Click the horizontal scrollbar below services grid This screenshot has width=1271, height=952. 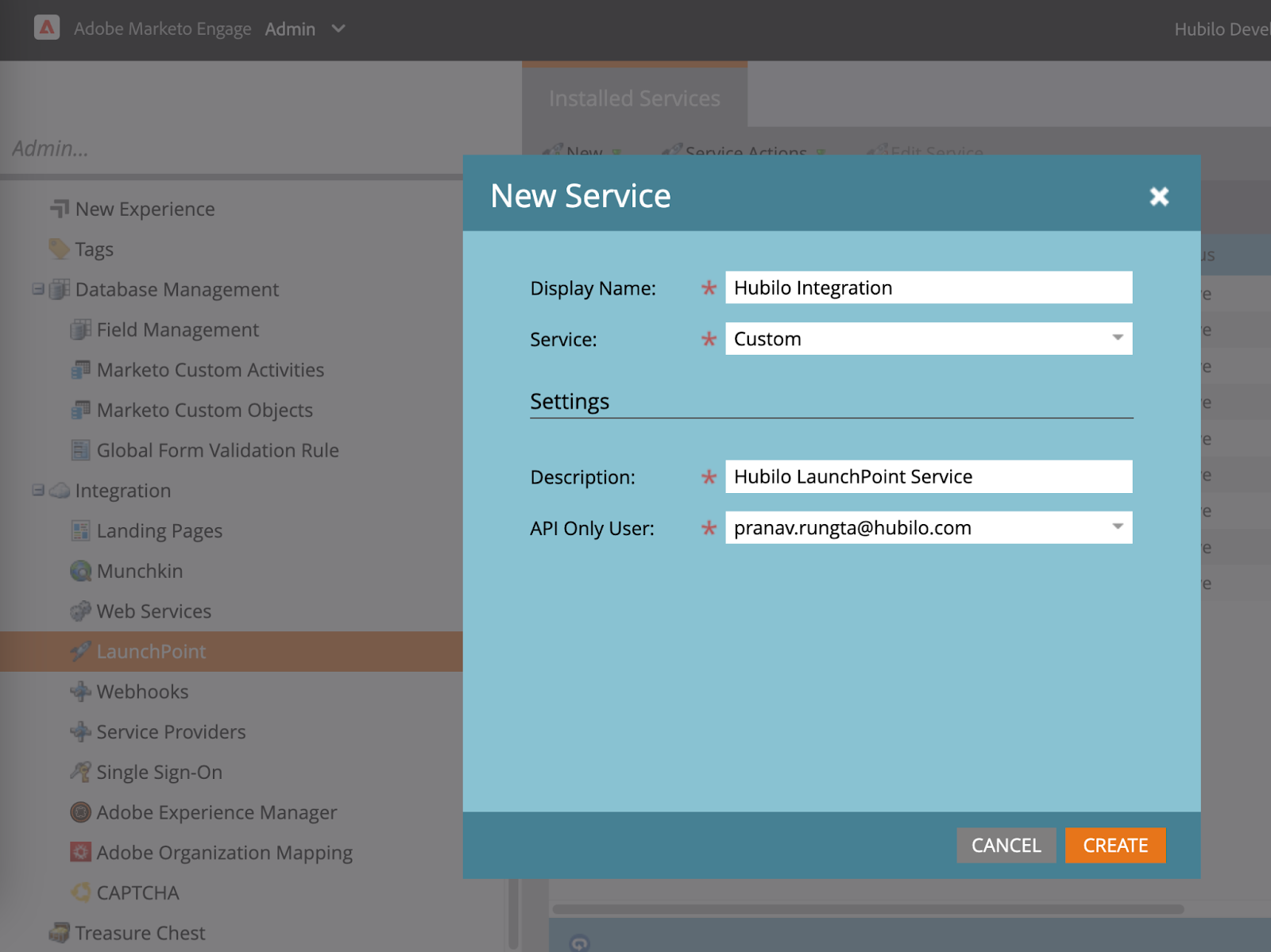coord(867,909)
